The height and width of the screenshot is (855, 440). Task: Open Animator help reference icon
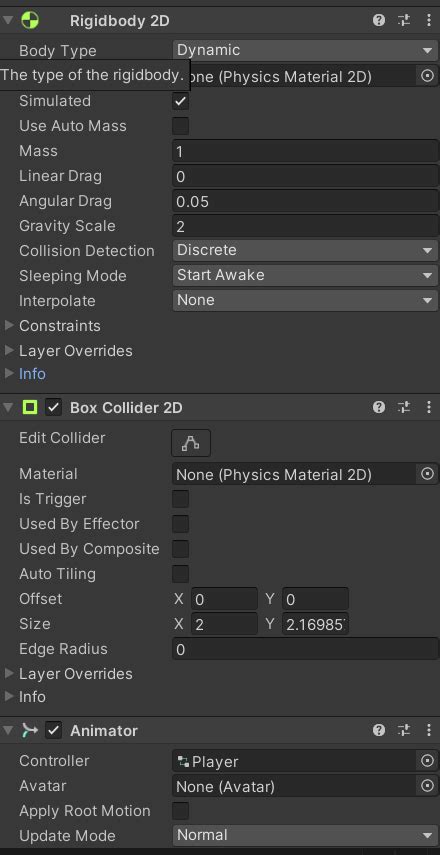tap(379, 730)
